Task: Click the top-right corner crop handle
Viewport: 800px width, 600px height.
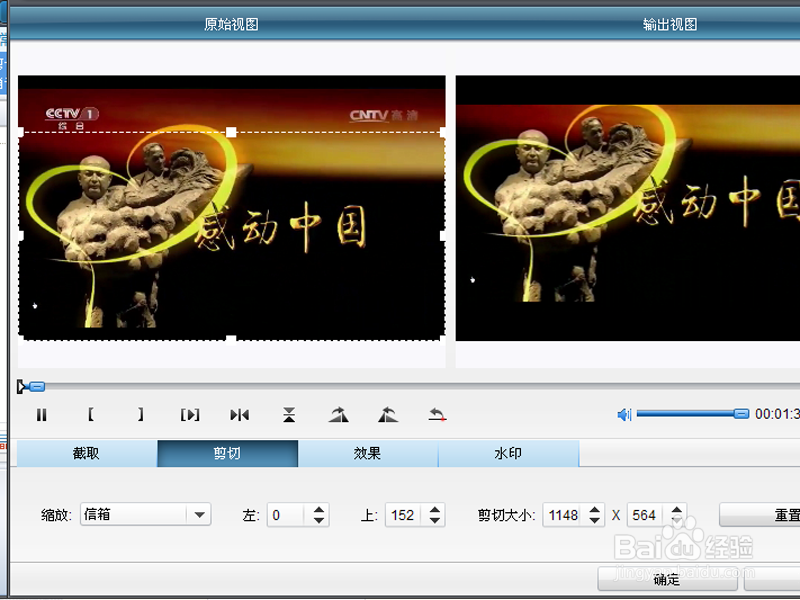Action: (x=442, y=132)
